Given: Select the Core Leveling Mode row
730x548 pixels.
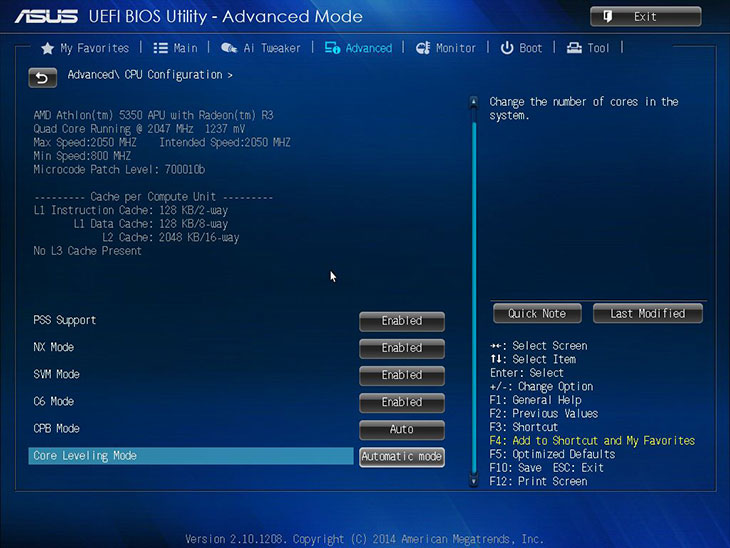Looking at the screenshot, I should point(191,456).
